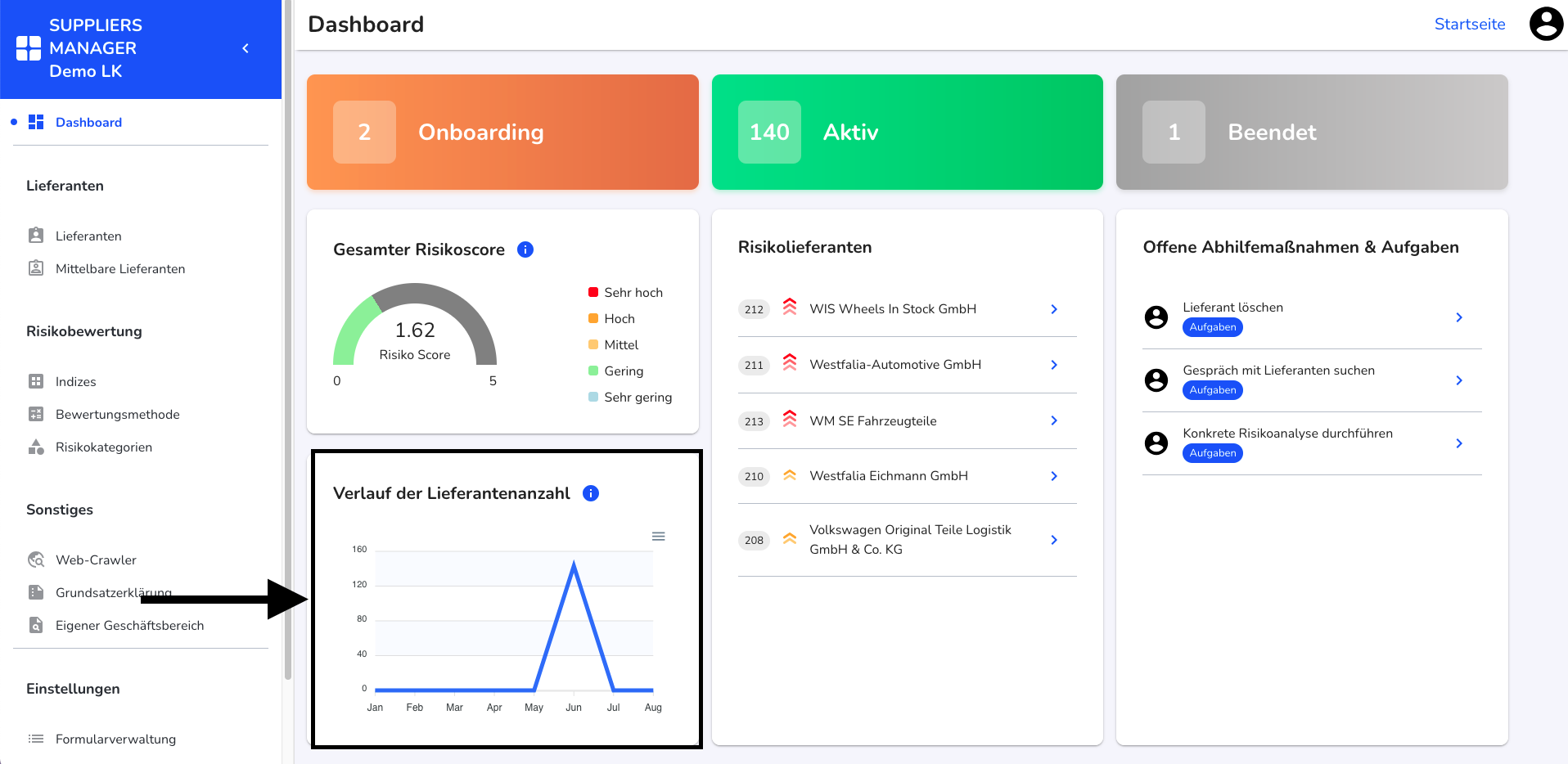Open Westfalia Eichmann GmbH chevron
Image resolution: width=1568 pixels, height=764 pixels.
(1054, 476)
